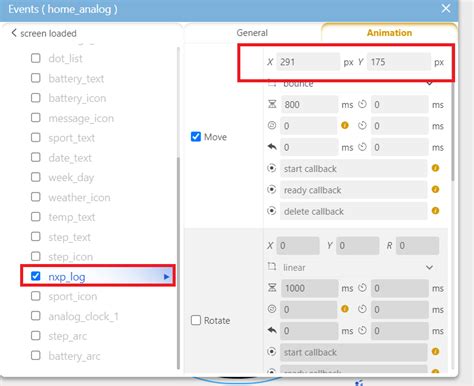This screenshot has width=474, height=386.
Task: Click the Move duration hourglass icon
Action: click(272, 104)
